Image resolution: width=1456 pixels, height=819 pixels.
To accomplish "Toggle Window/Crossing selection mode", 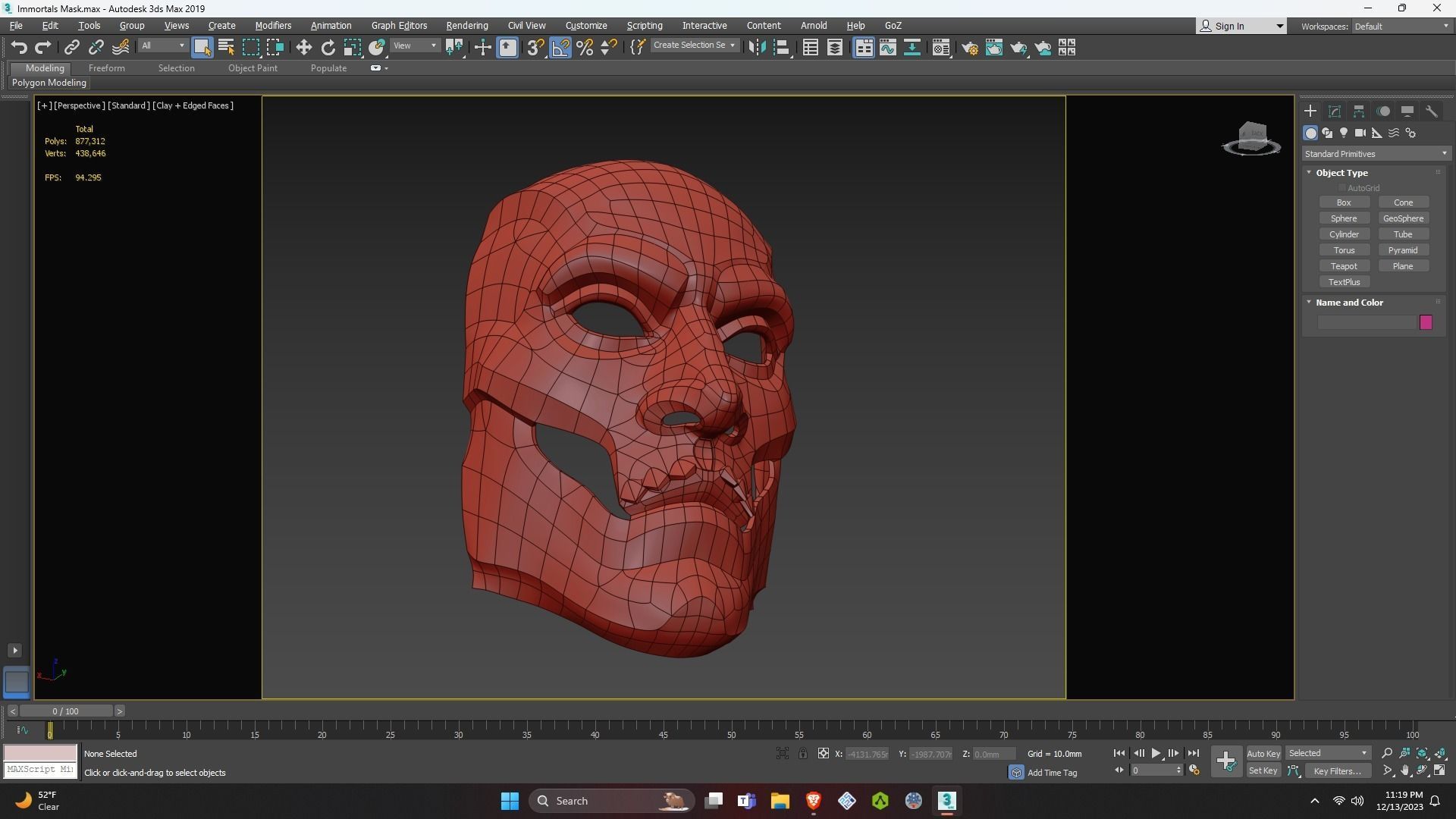I will pos(275,48).
